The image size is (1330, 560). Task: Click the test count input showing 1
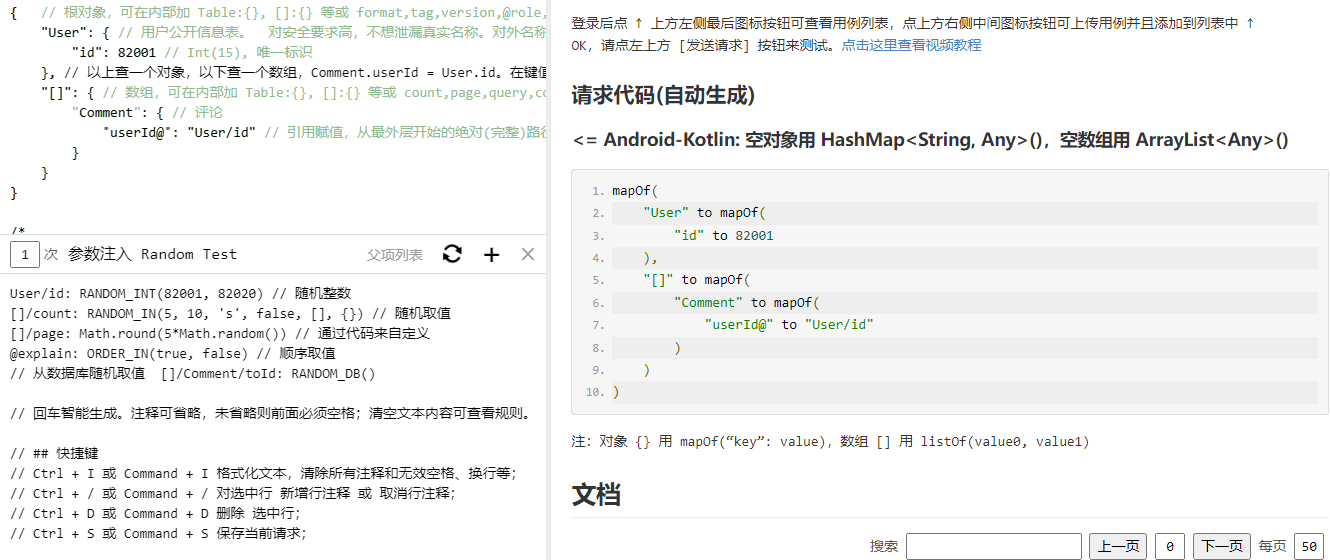click(x=25, y=254)
